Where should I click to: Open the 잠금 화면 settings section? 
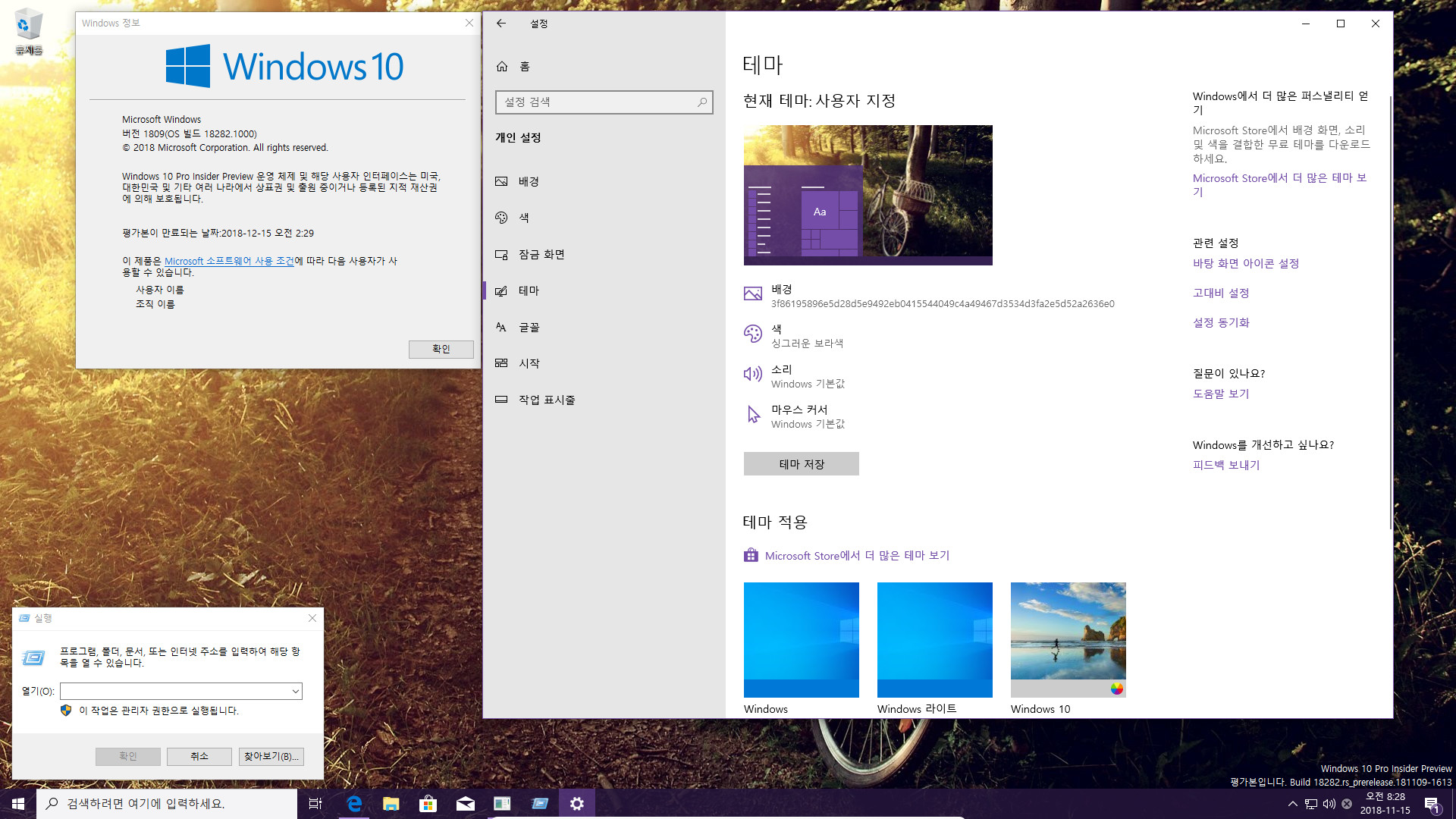[604, 254]
